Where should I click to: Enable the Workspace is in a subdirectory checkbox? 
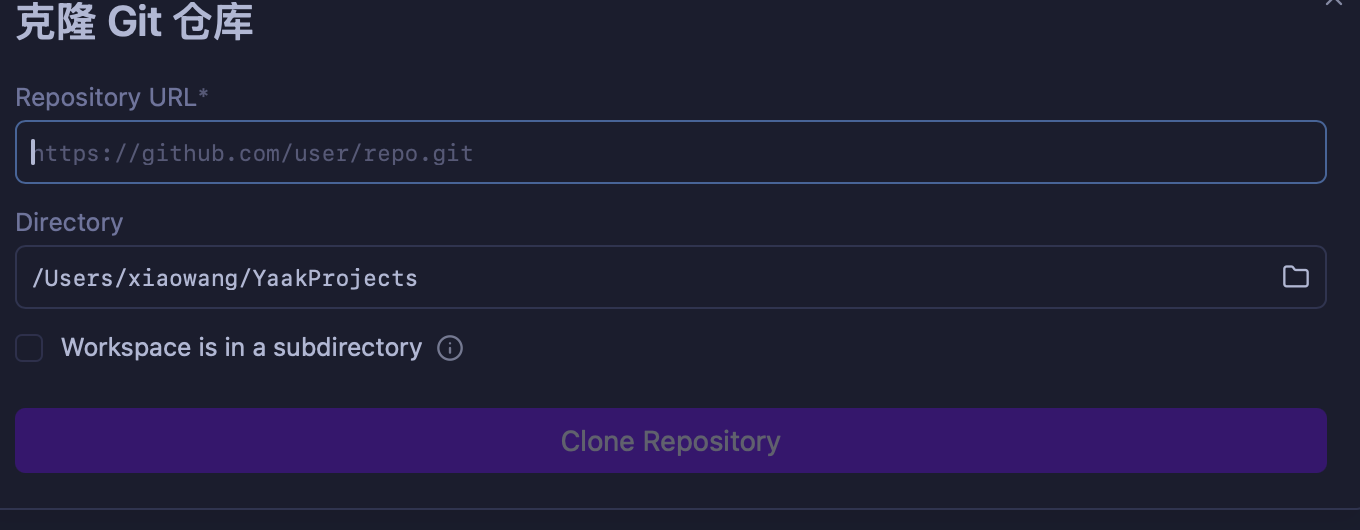(29, 348)
